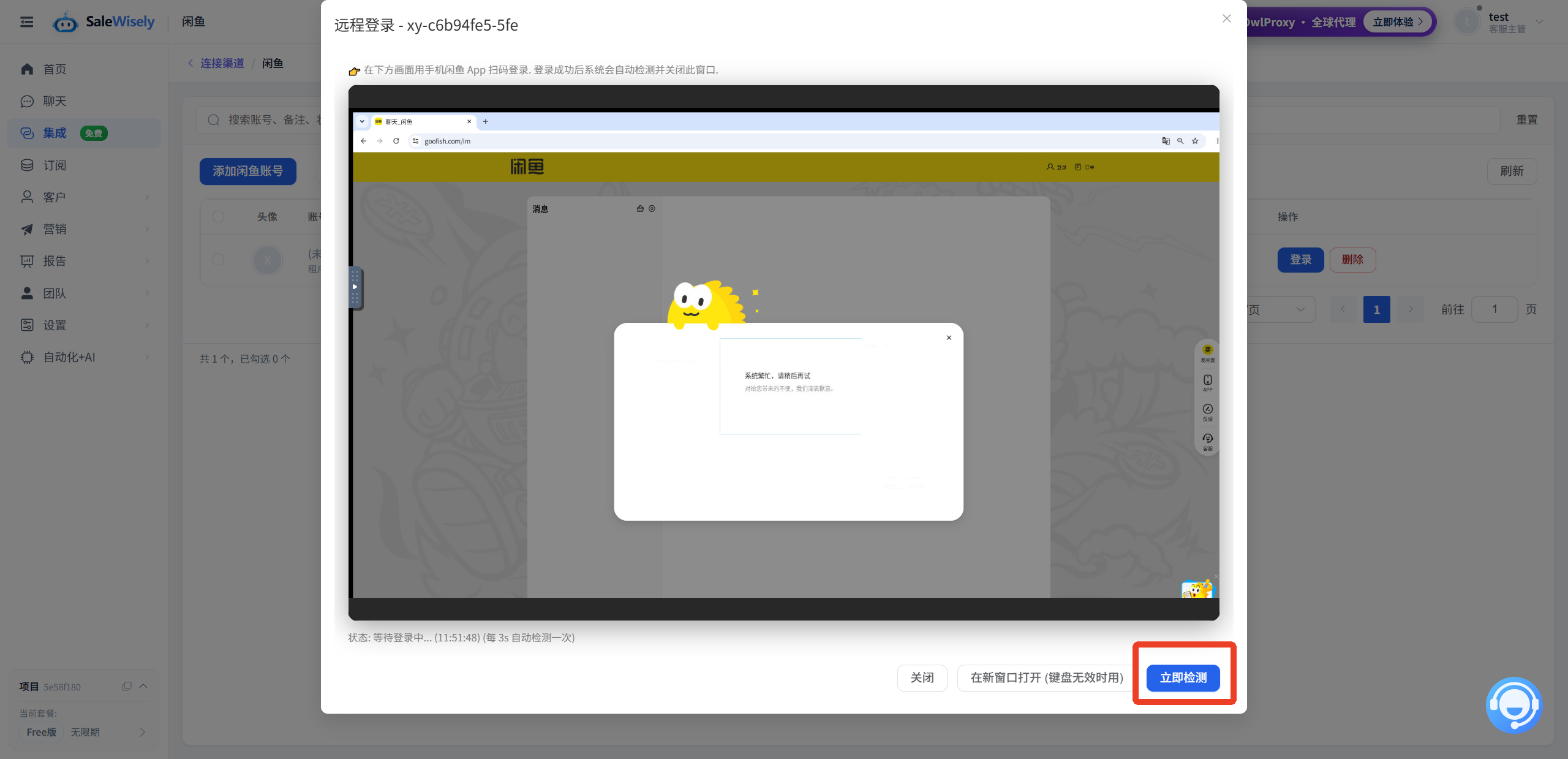The height and width of the screenshot is (759, 1568).
Task: Toggle the select-all checkbox in table header
Action: coord(219,217)
